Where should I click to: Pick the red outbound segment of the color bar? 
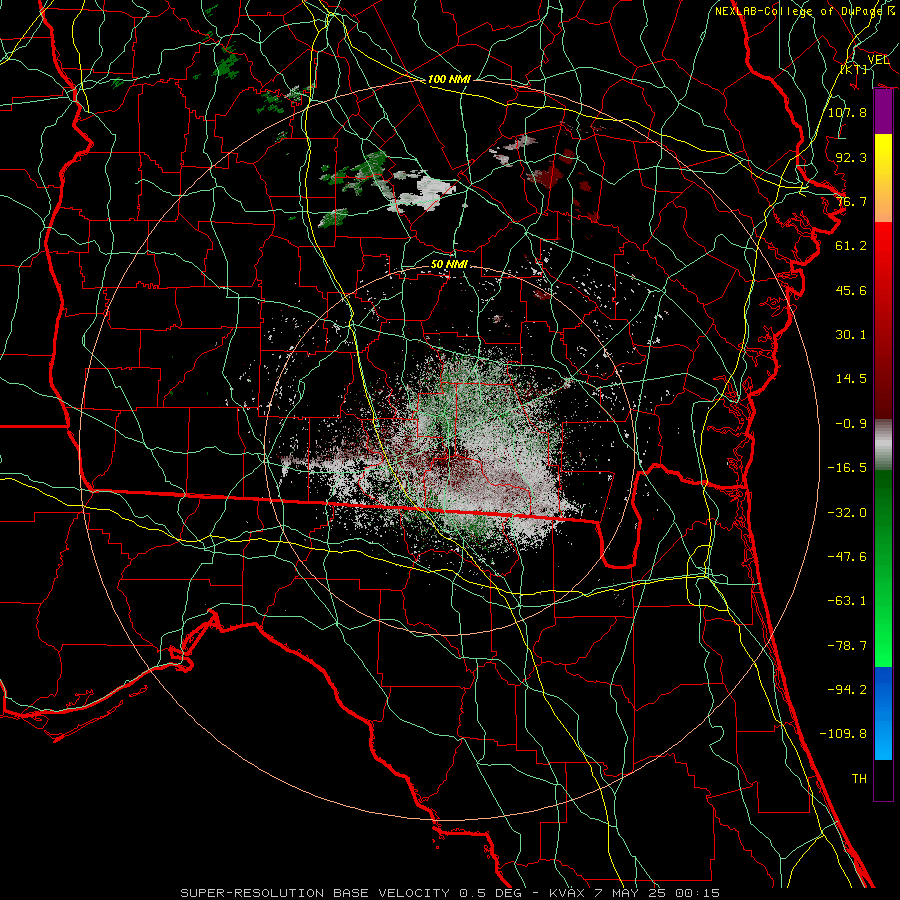[883, 320]
